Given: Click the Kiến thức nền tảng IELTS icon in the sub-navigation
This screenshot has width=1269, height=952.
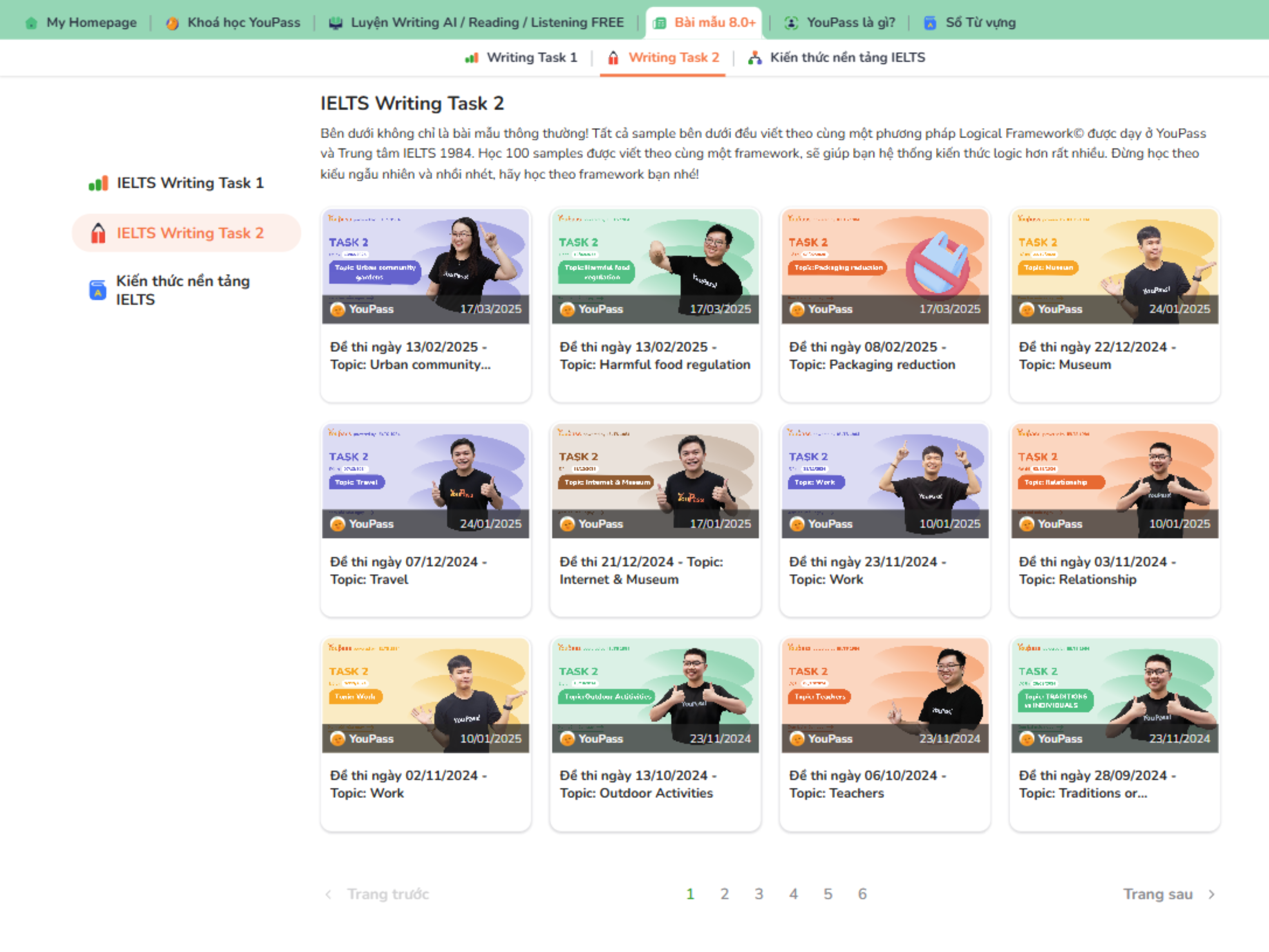Looking at the screenshot, I should 755,58.
